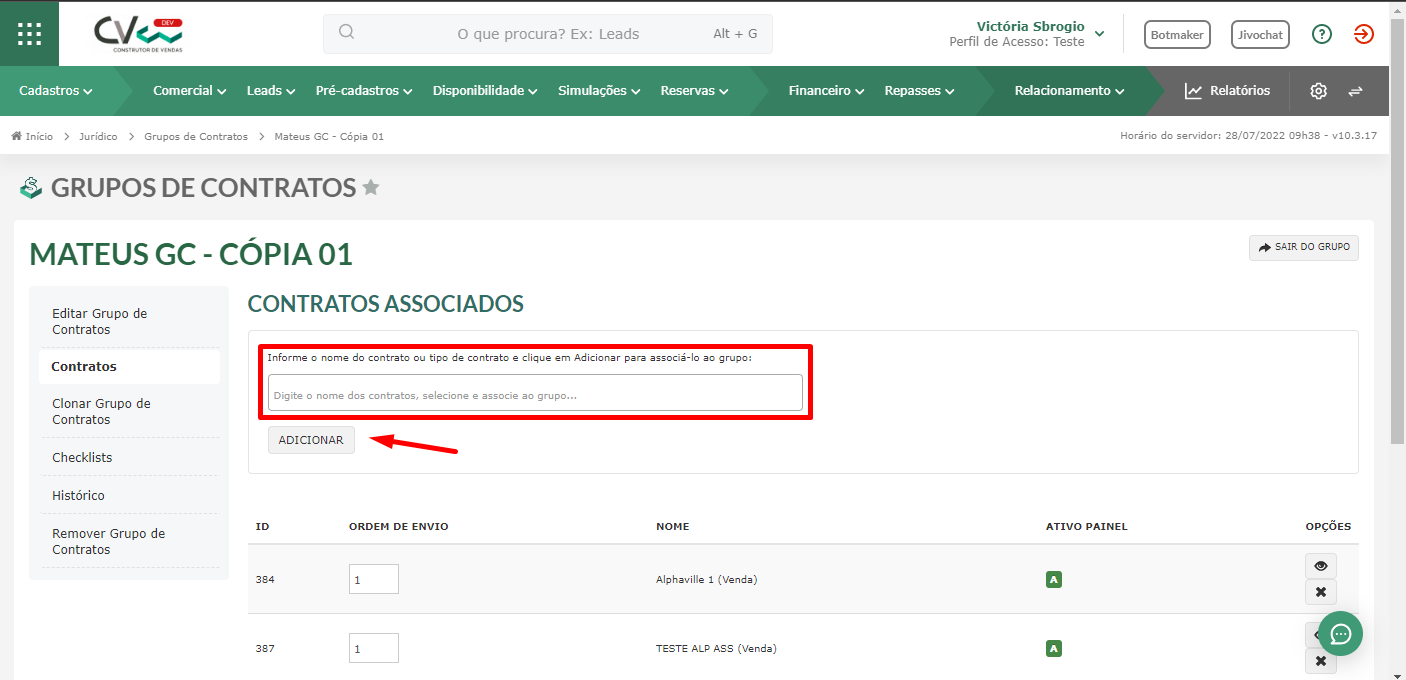Open the Relatórios menu item
Viewport: 1406px width, 680px height.
(x=1227, y=91)
